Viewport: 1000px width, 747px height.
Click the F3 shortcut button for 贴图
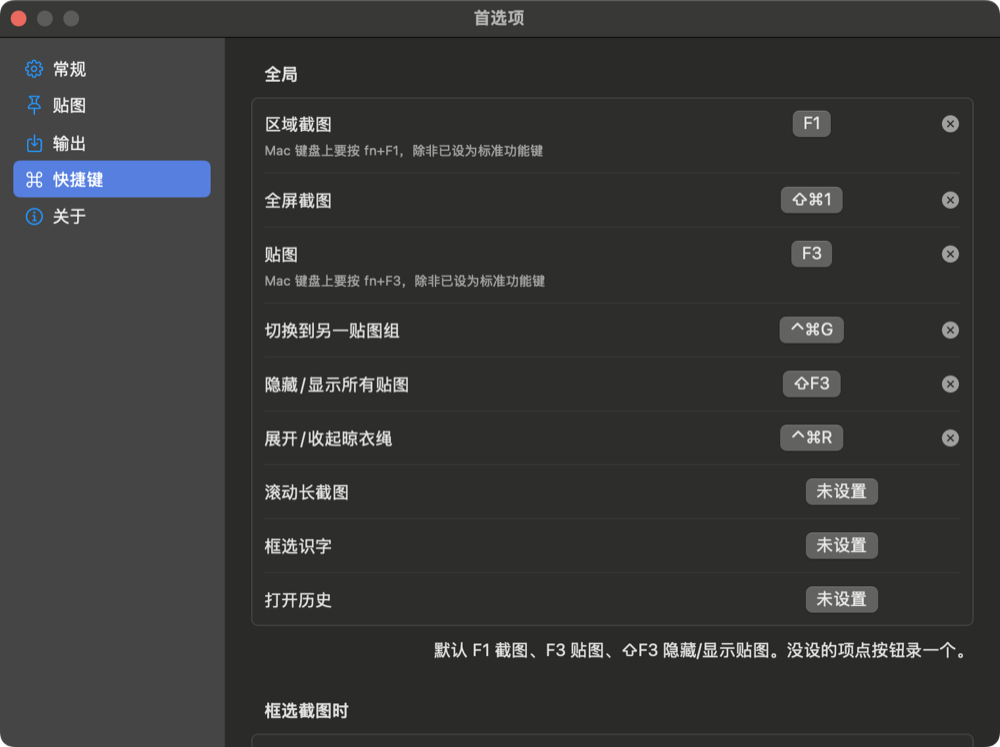811,254
